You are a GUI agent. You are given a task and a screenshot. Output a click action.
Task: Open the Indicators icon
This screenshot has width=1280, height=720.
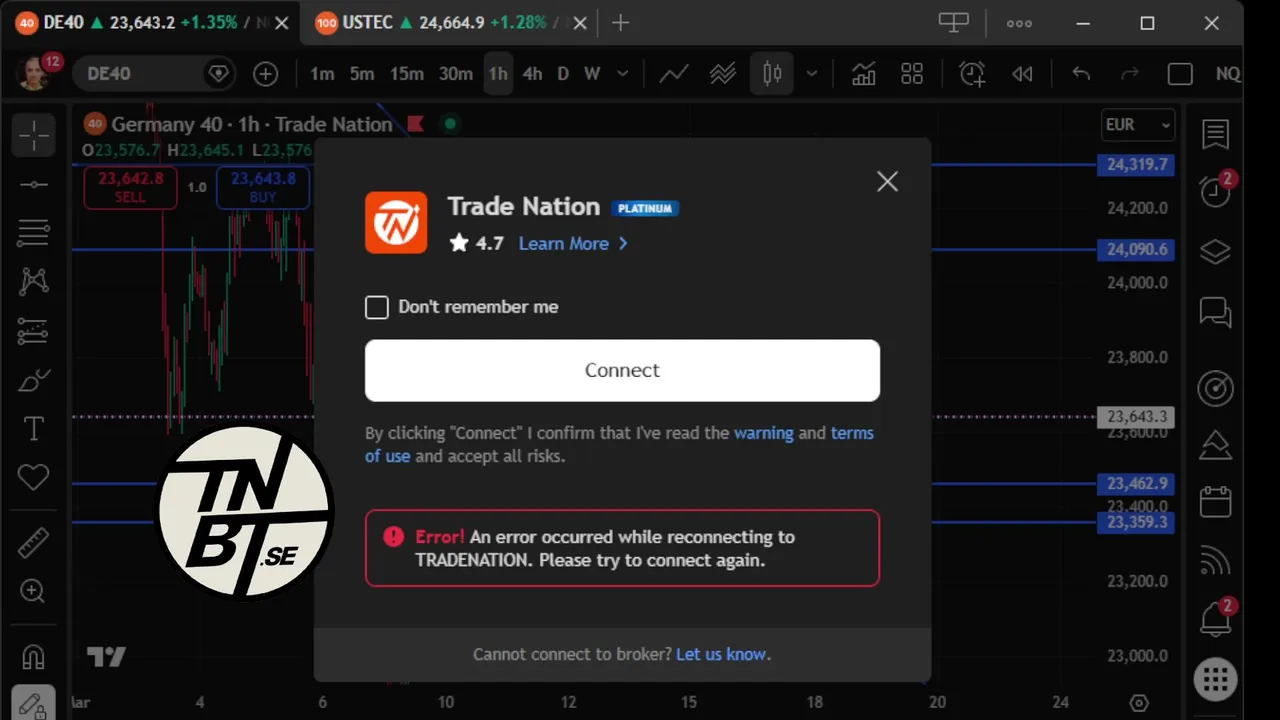(x=863, y=73)
